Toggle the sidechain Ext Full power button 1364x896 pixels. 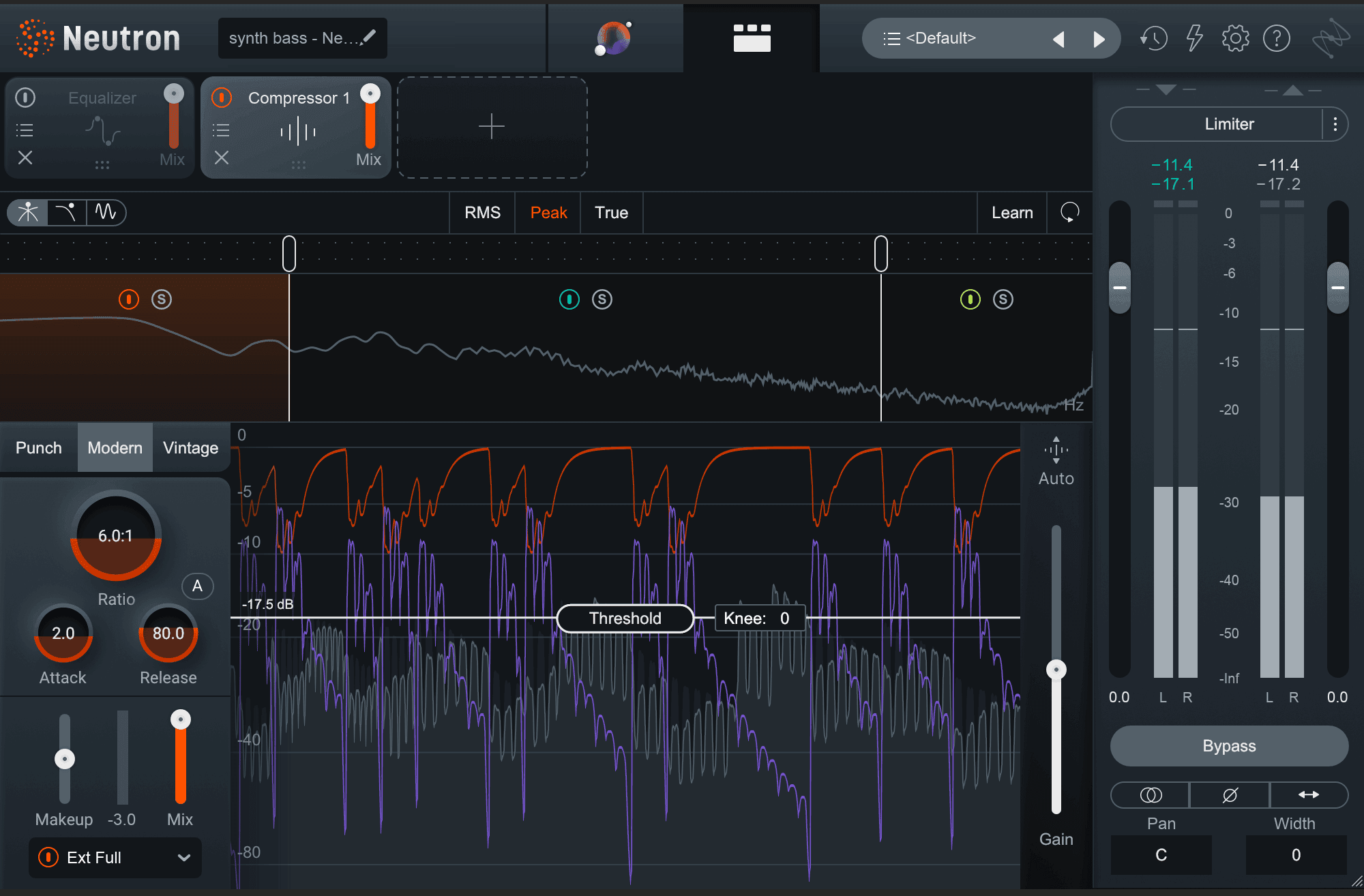coord(48,857)
